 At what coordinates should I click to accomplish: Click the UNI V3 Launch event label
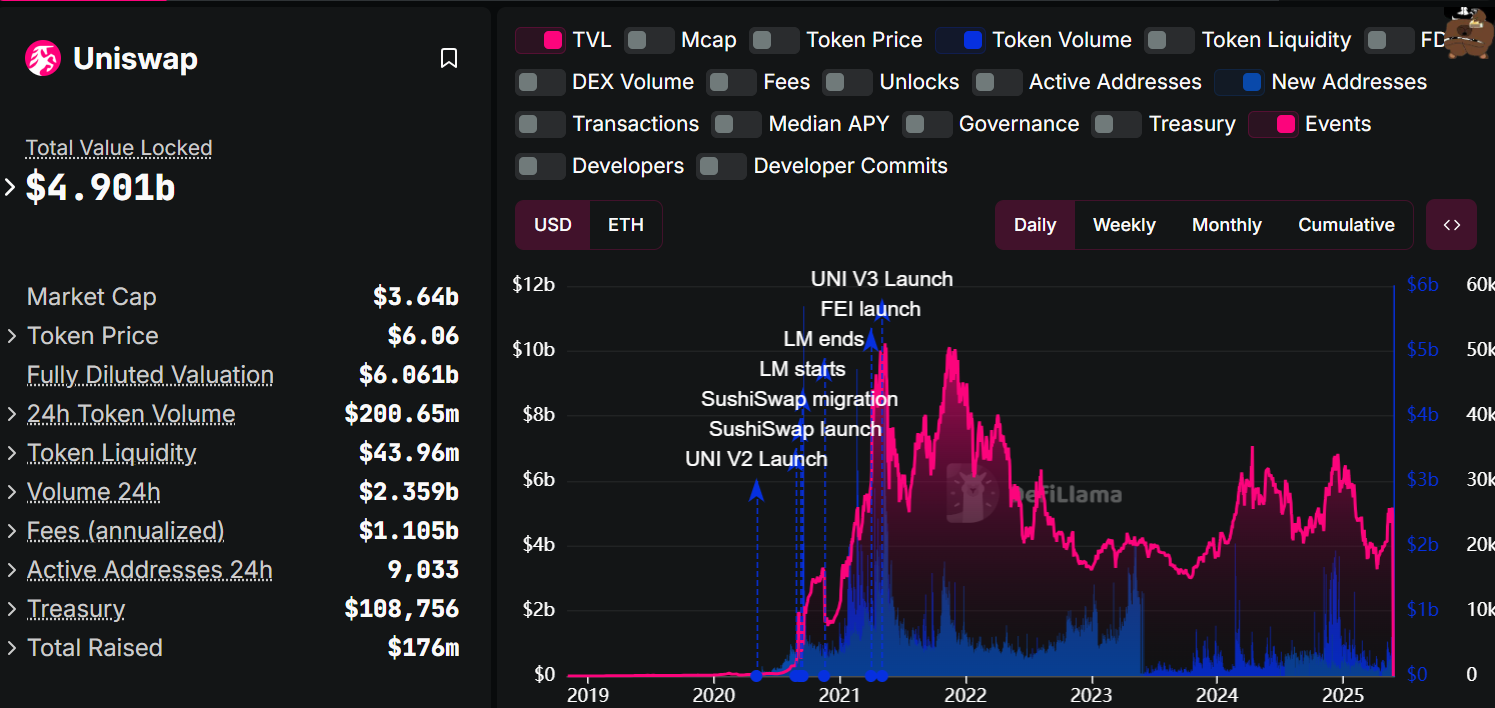pyautogui.click(x=882, y=279)
